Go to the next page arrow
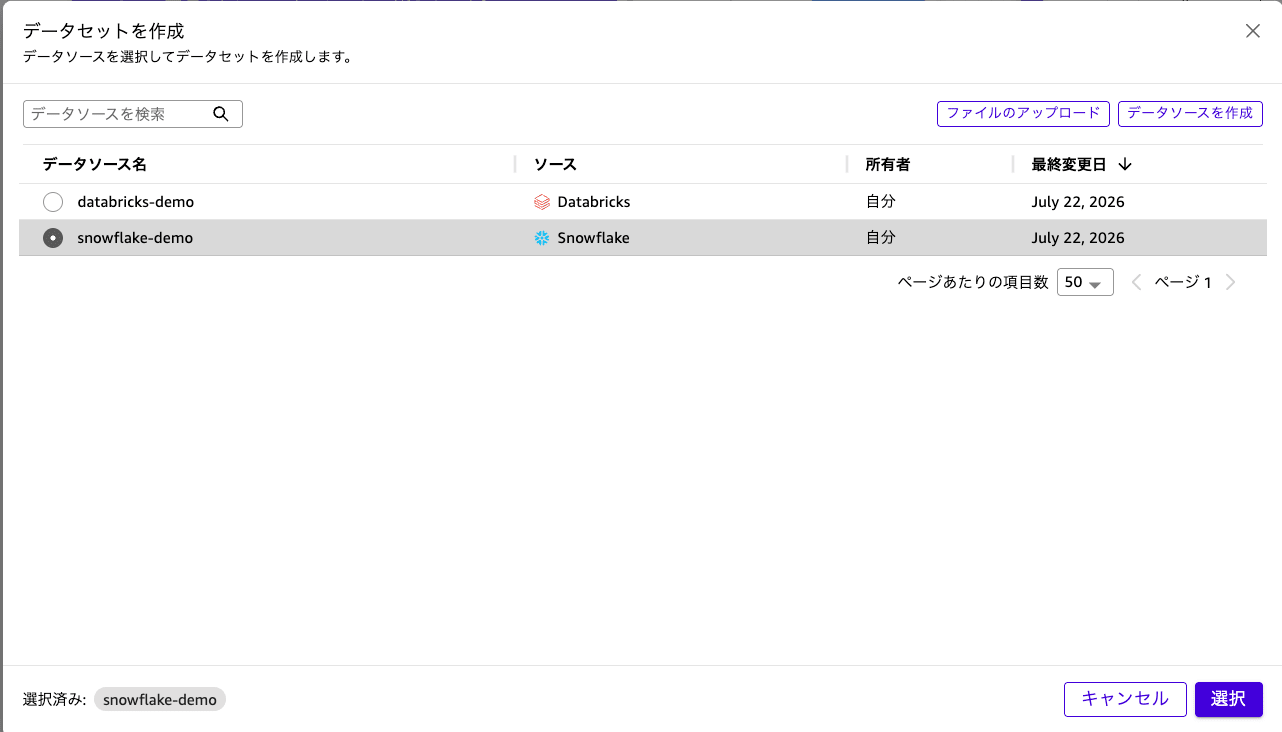Image resolution: width=1282 pixels, height=732 pixels. (1231, 282)
